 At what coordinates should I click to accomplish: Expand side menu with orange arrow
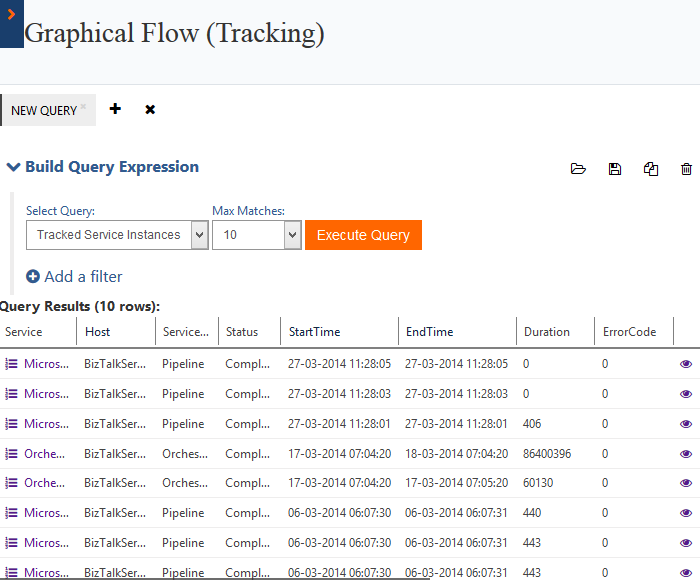(11, 17)
